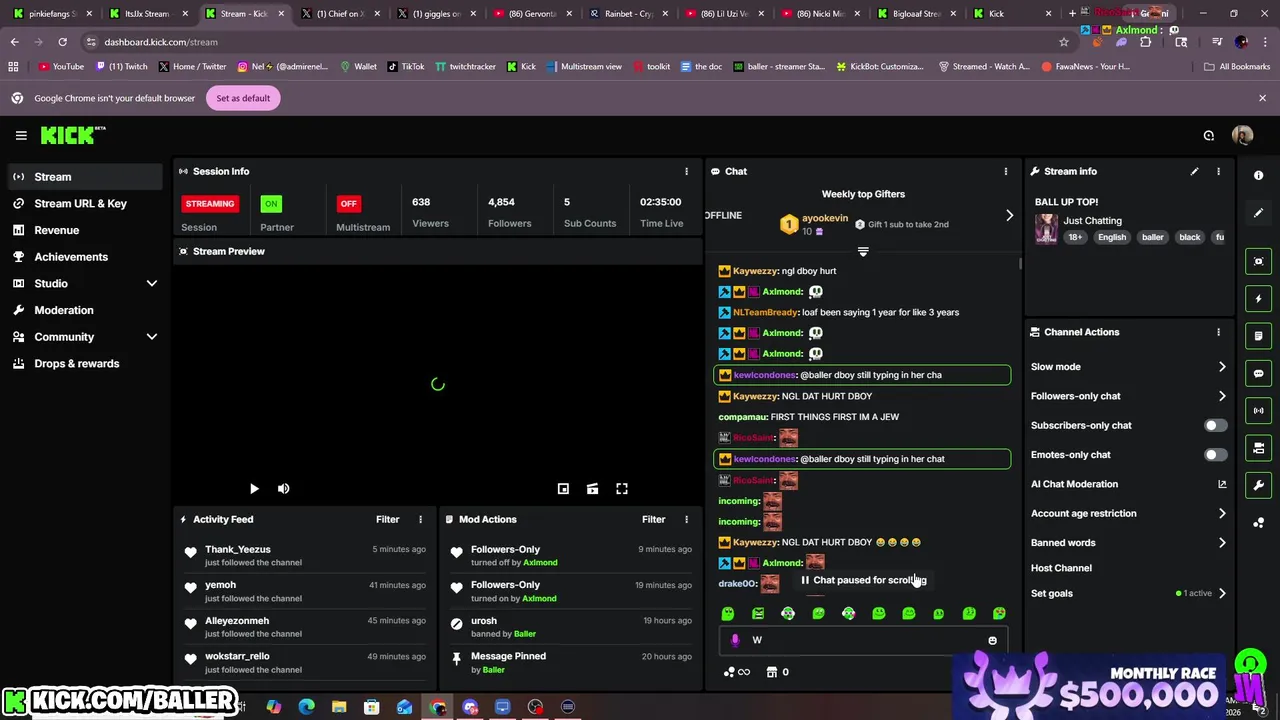Open the search icon in header

pyautogui.click(x=1208, y=136)
